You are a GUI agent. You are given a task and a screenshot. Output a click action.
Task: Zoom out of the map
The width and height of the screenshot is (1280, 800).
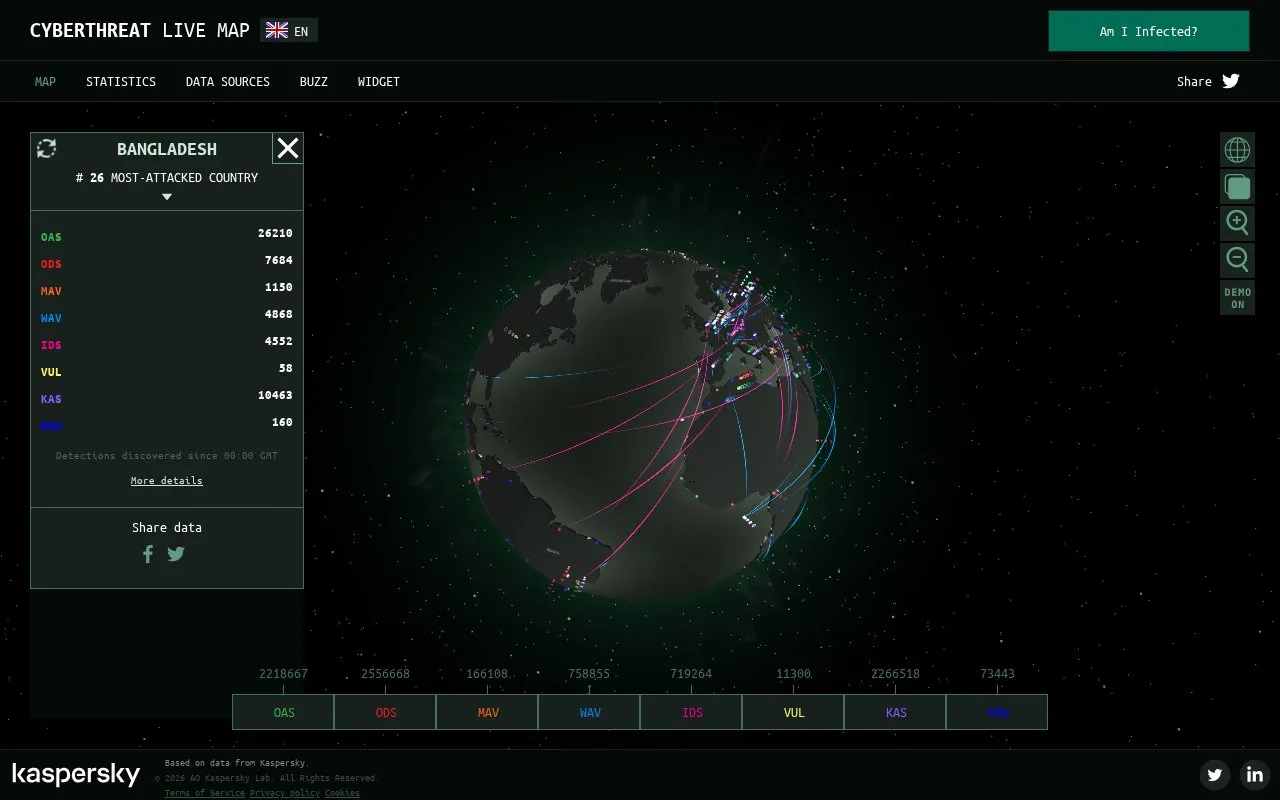pos(1237,260)
